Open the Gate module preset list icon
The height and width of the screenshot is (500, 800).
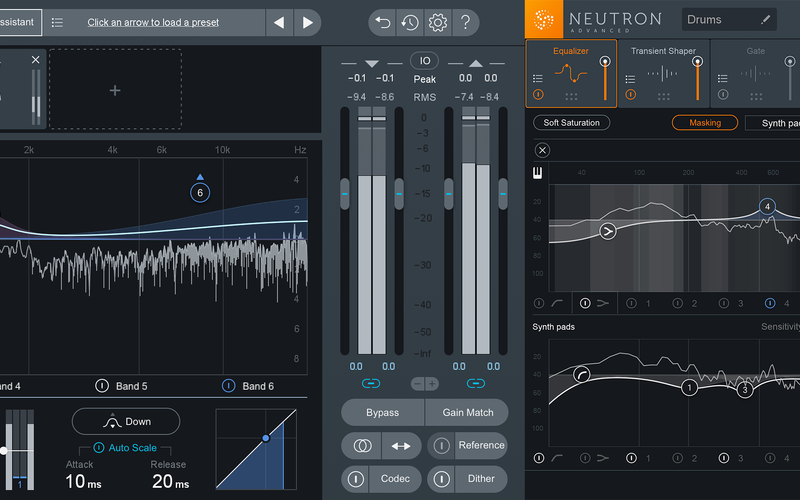(x=722, y=78)
